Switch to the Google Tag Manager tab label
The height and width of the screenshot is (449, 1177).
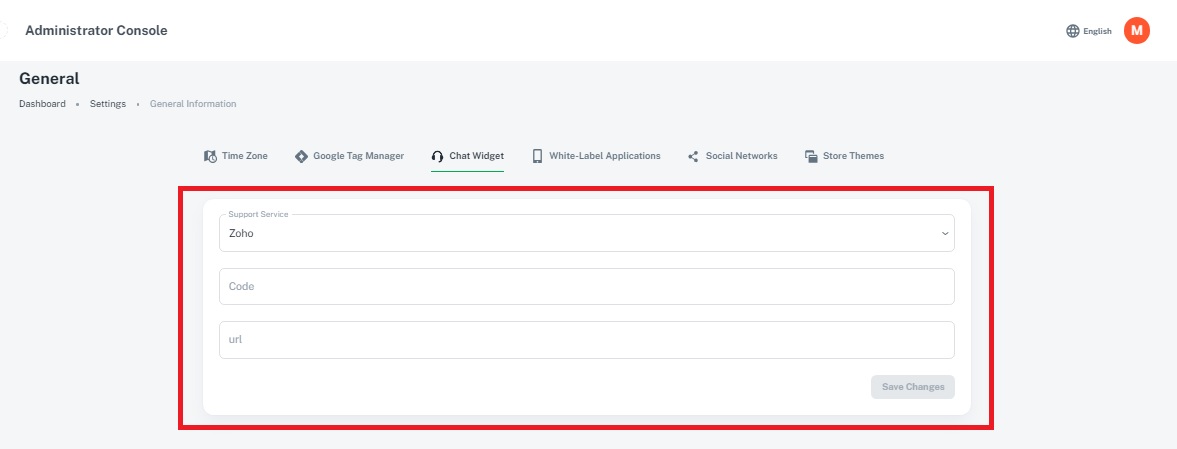(358, 156)
